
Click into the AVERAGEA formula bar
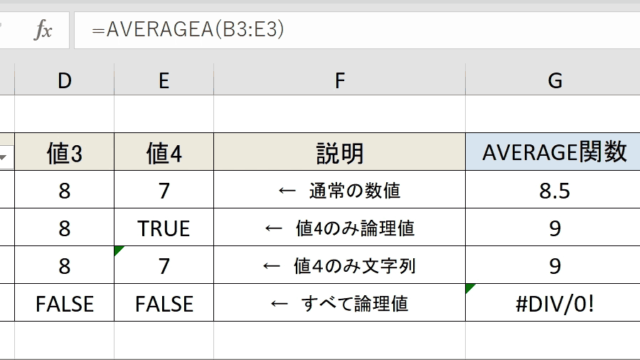tap(357, 30)
